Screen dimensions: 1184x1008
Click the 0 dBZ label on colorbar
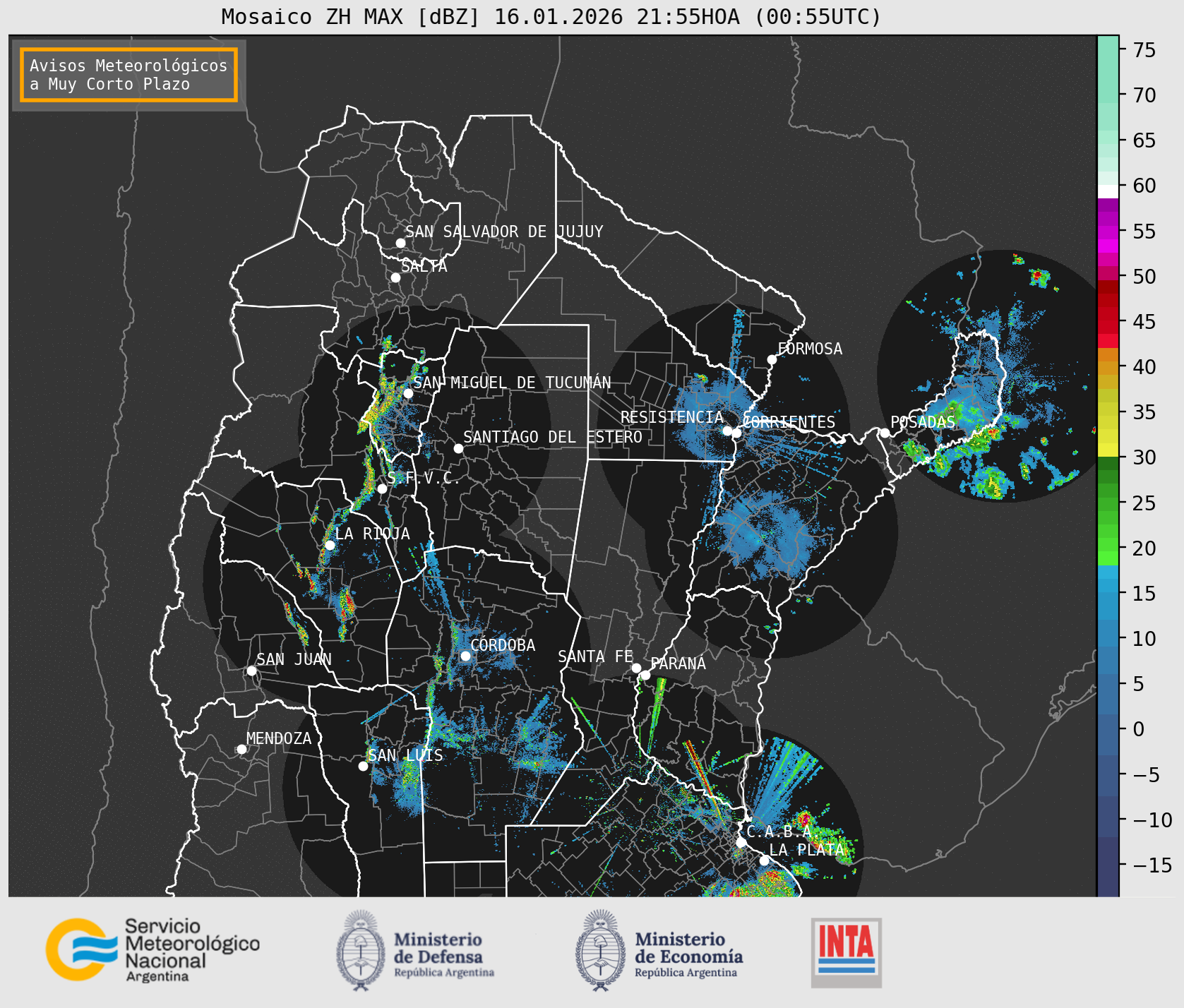click(x=1138, y=729)
